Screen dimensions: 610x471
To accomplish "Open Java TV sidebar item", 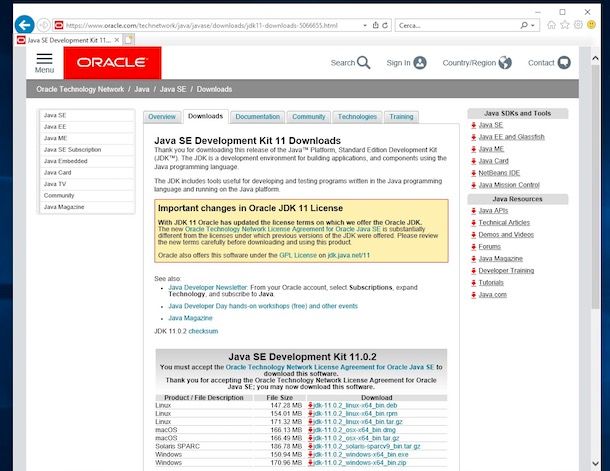I will click(87, 184).
